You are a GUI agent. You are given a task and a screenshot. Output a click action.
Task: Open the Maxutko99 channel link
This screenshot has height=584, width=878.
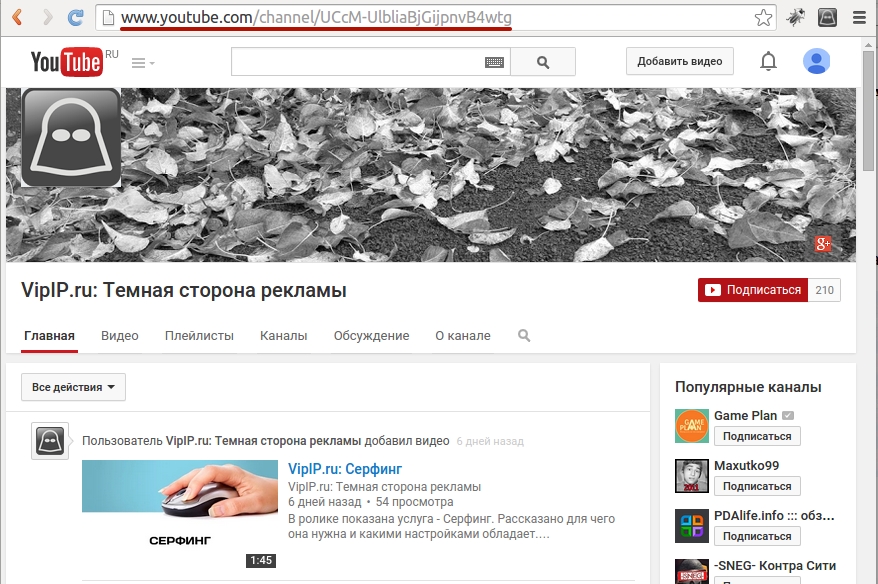coord(746,465)
